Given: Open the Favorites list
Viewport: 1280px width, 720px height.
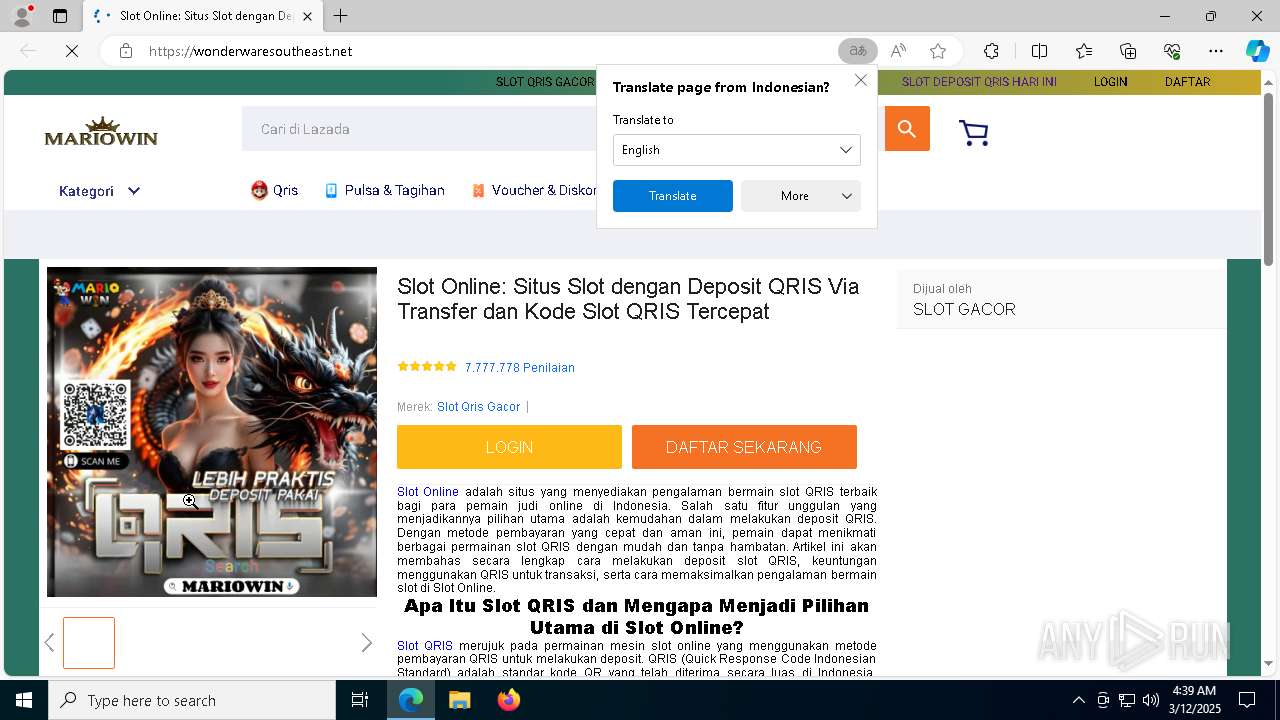Looking at the screenshot, I should coord(1084,51).
